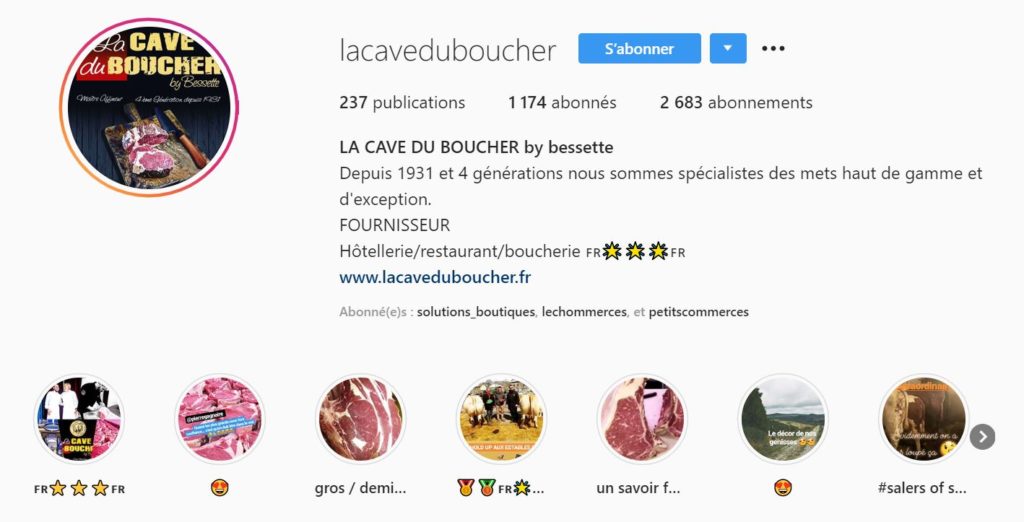The width and height of the screenshot is (1024, 522).
Task: Open the La Cave du Boucher profile picture
Action: pos(149,108)
